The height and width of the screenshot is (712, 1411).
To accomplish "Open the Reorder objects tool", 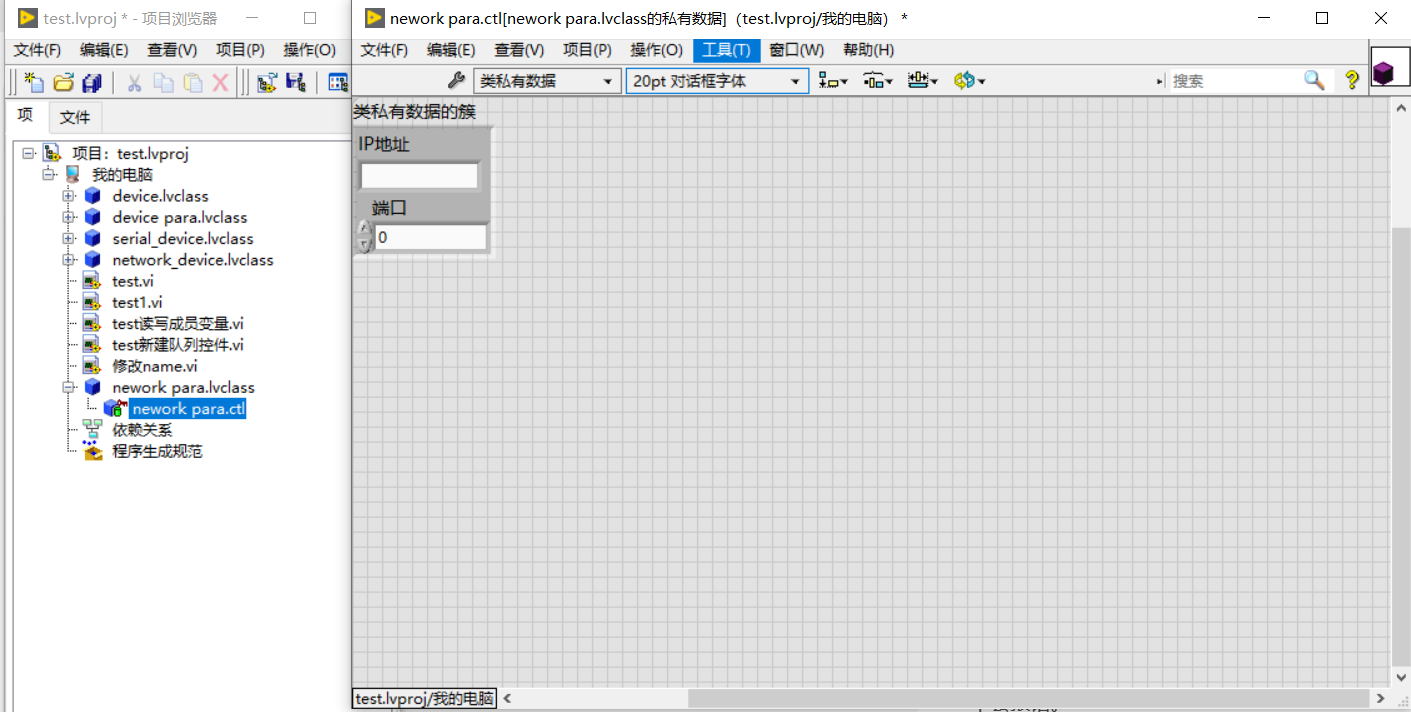I will point(969,81).
